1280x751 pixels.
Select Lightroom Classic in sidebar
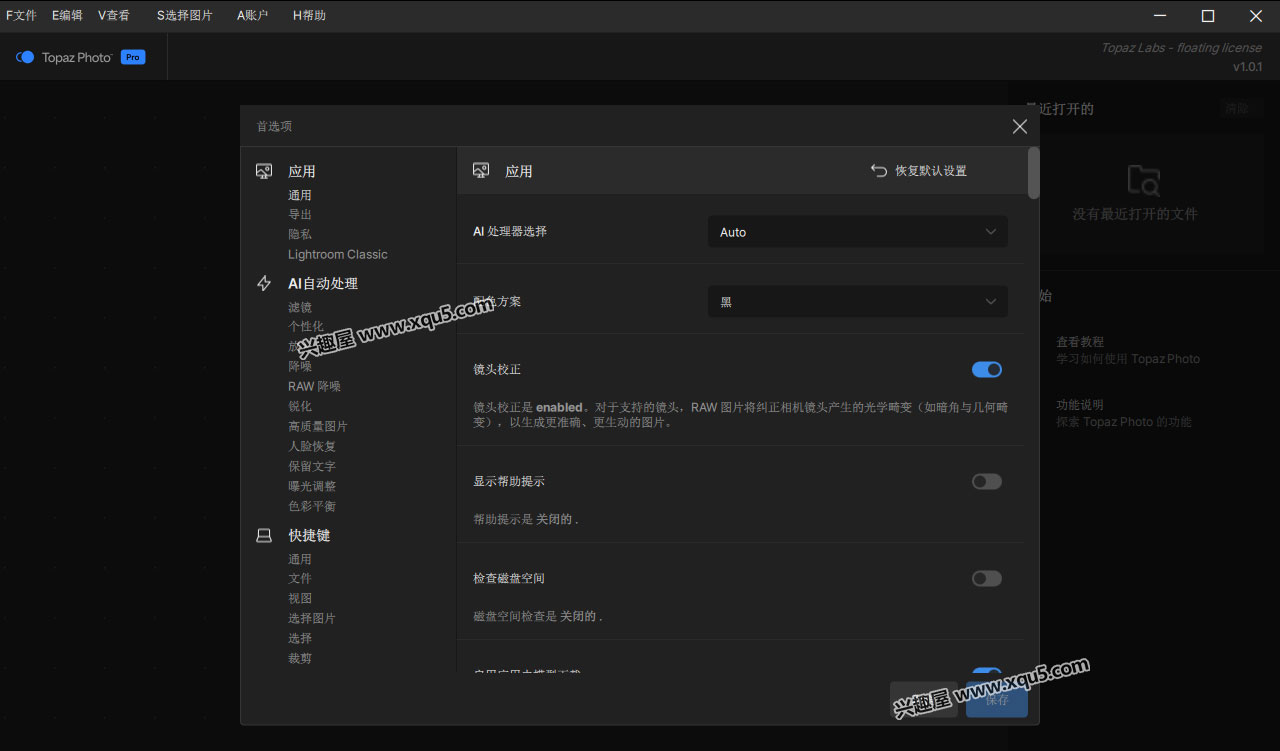pos(337,254)
